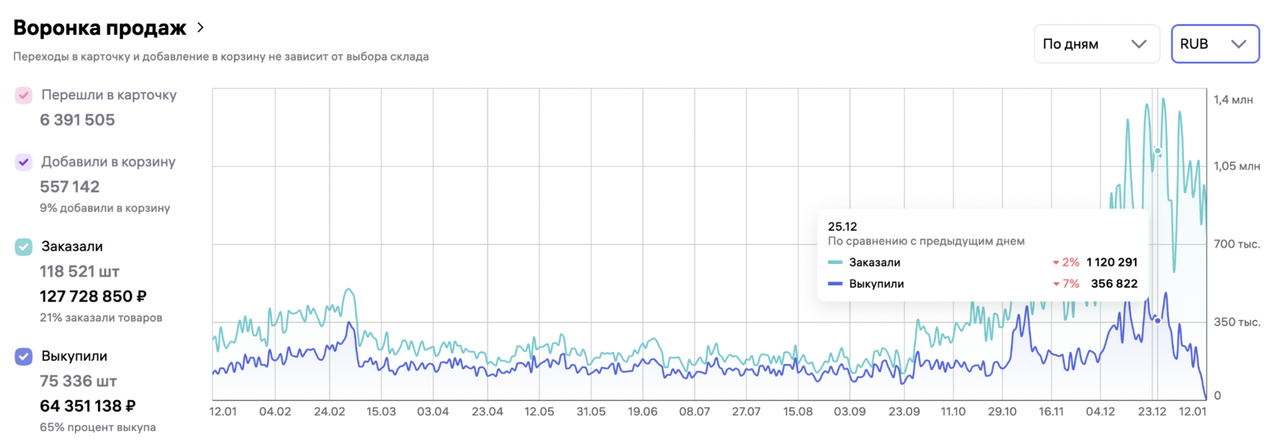
Task: Click По сравнению с предыдущим днем text
Action: click(927, 241)
